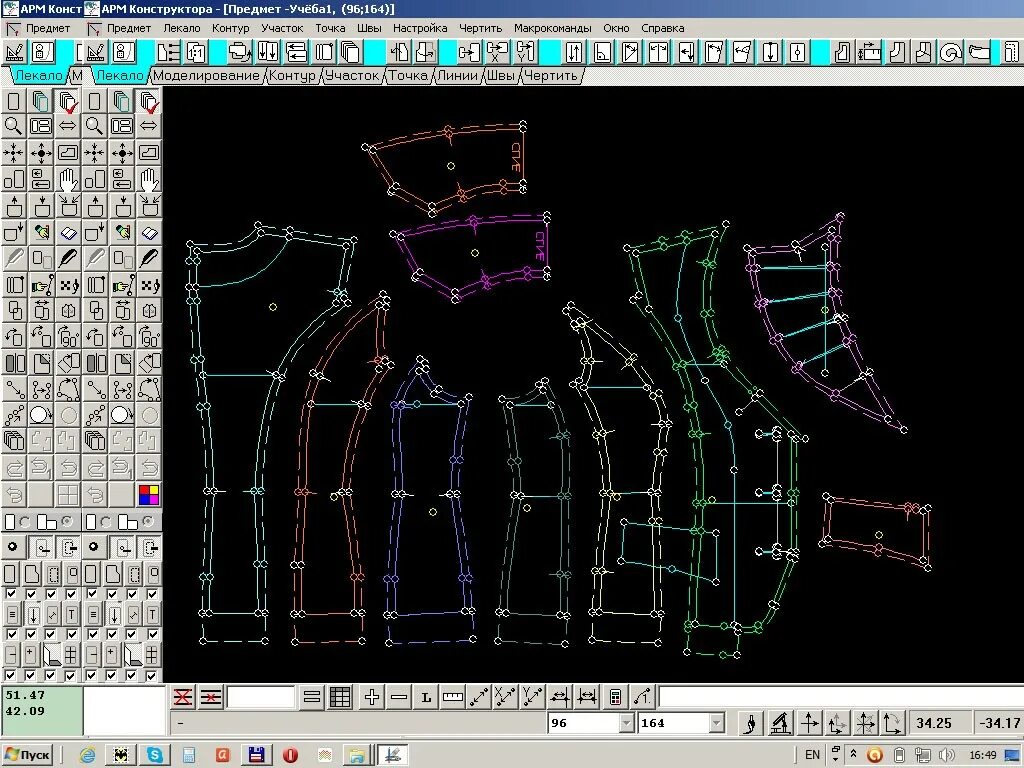Switch to the Чертить tab

[x=551, y=76]
